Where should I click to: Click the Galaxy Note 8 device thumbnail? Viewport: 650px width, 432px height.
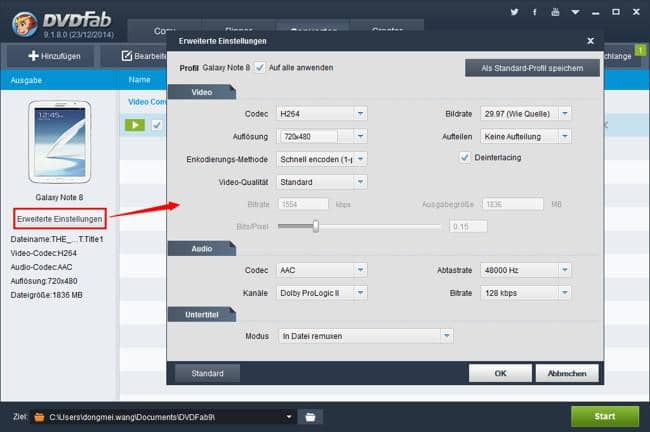(x=60, y=142)
